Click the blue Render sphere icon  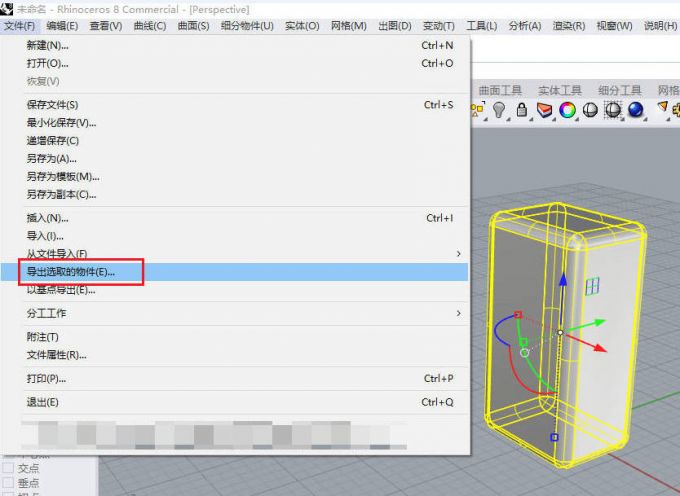(636, 110)
